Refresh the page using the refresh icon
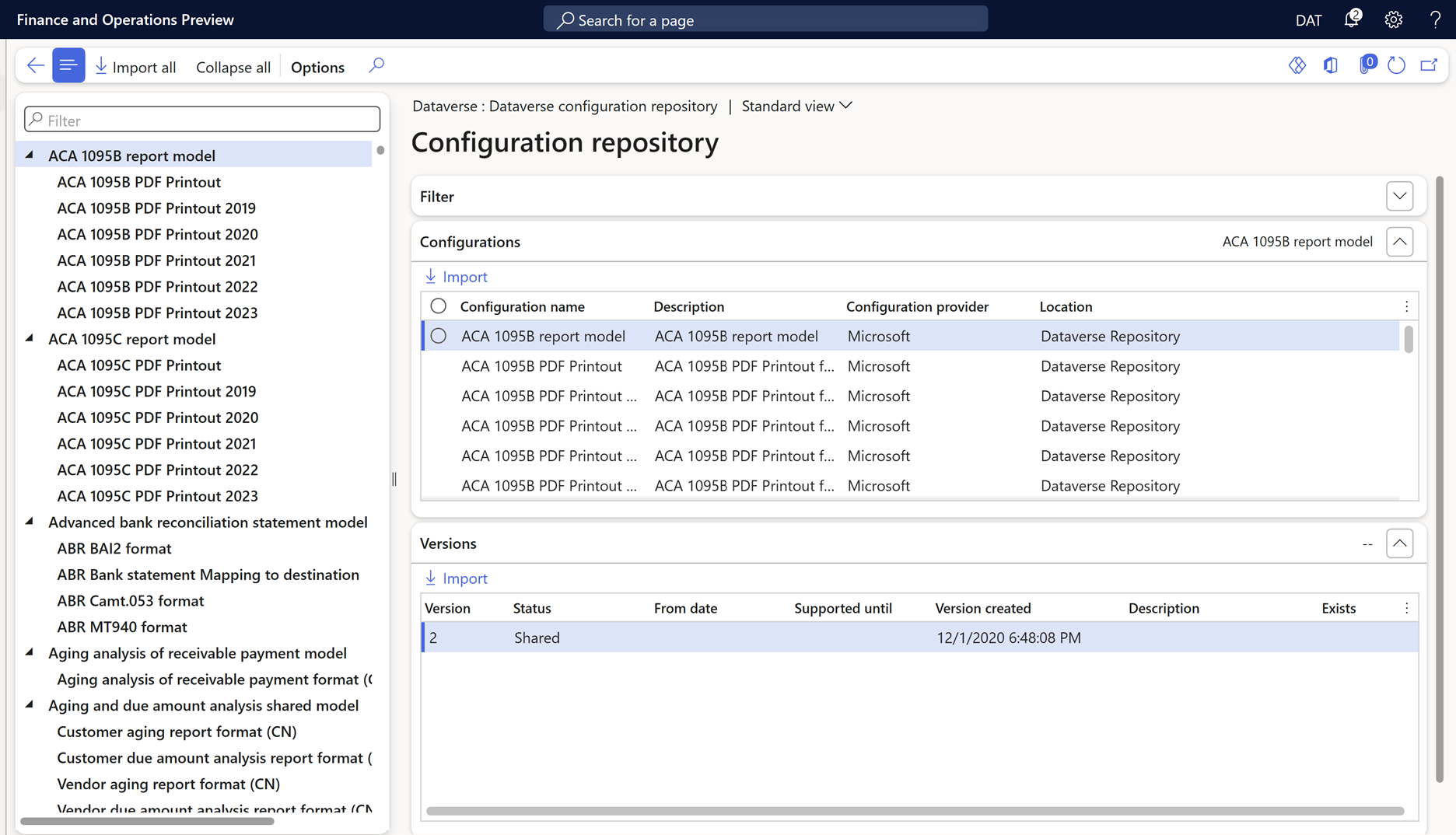The height and width of the screenshot is (835, 1456). 1396,66
